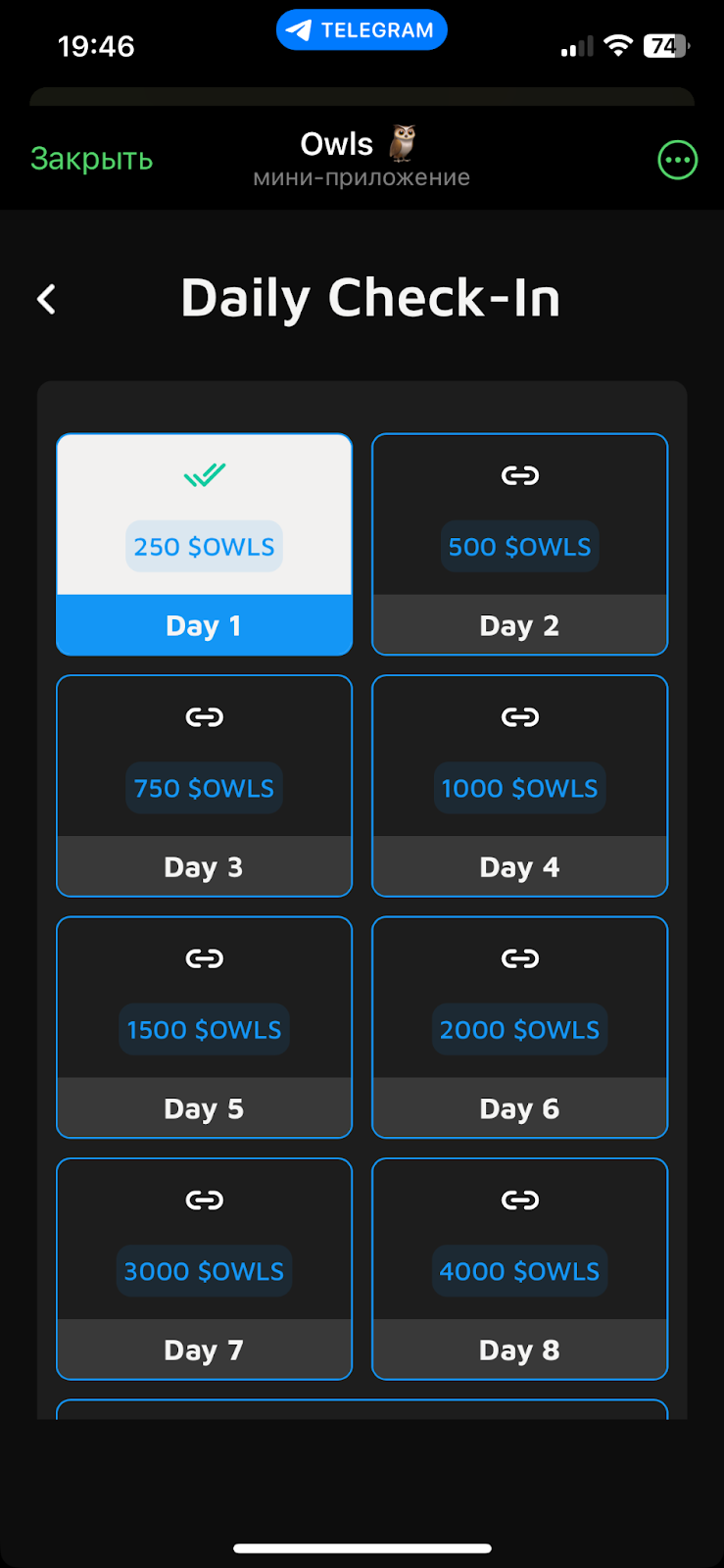Select the 250 $OWLS reward badge
This screenshot has width=724, height=1568.
tap(204, 546)
